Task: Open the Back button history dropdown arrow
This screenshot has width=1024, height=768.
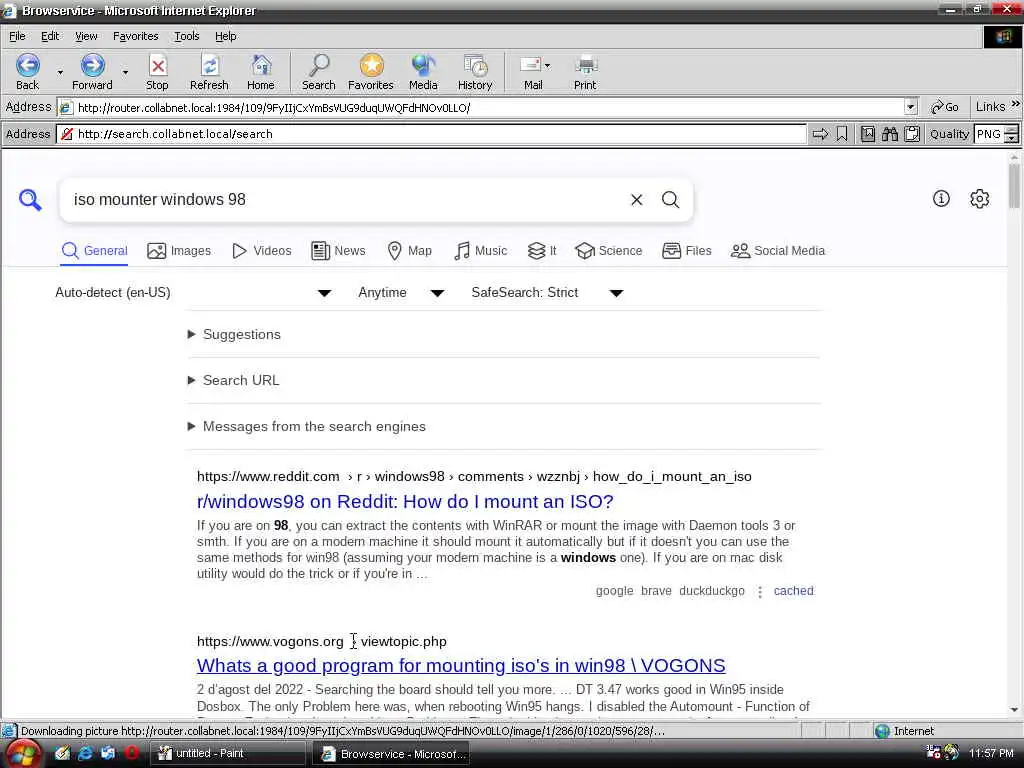Action: pos(60,72)
